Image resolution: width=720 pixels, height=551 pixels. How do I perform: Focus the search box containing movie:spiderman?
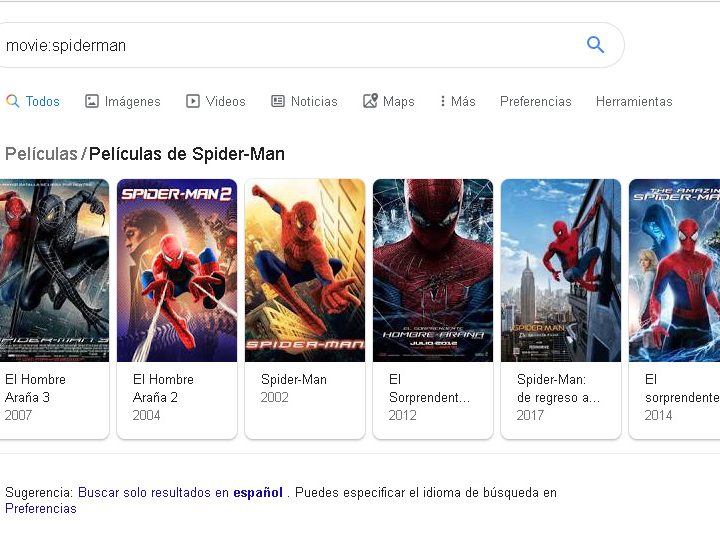point(290,45)
